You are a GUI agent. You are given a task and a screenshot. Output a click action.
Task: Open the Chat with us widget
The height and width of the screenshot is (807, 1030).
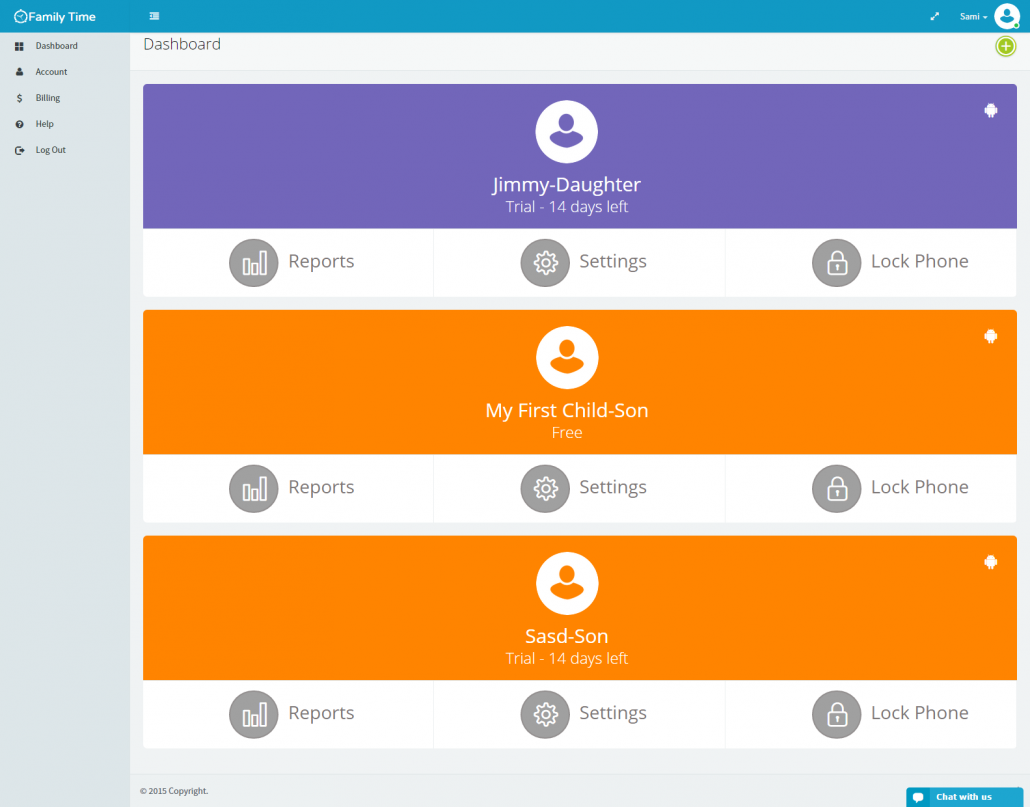(963, 797)
